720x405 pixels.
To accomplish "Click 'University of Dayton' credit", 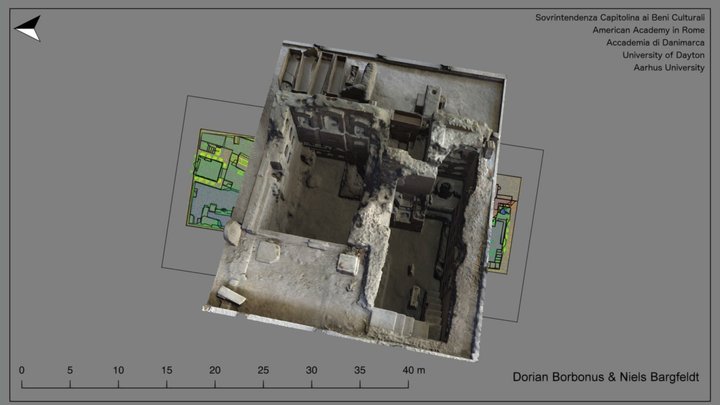I will coord(663,55).
